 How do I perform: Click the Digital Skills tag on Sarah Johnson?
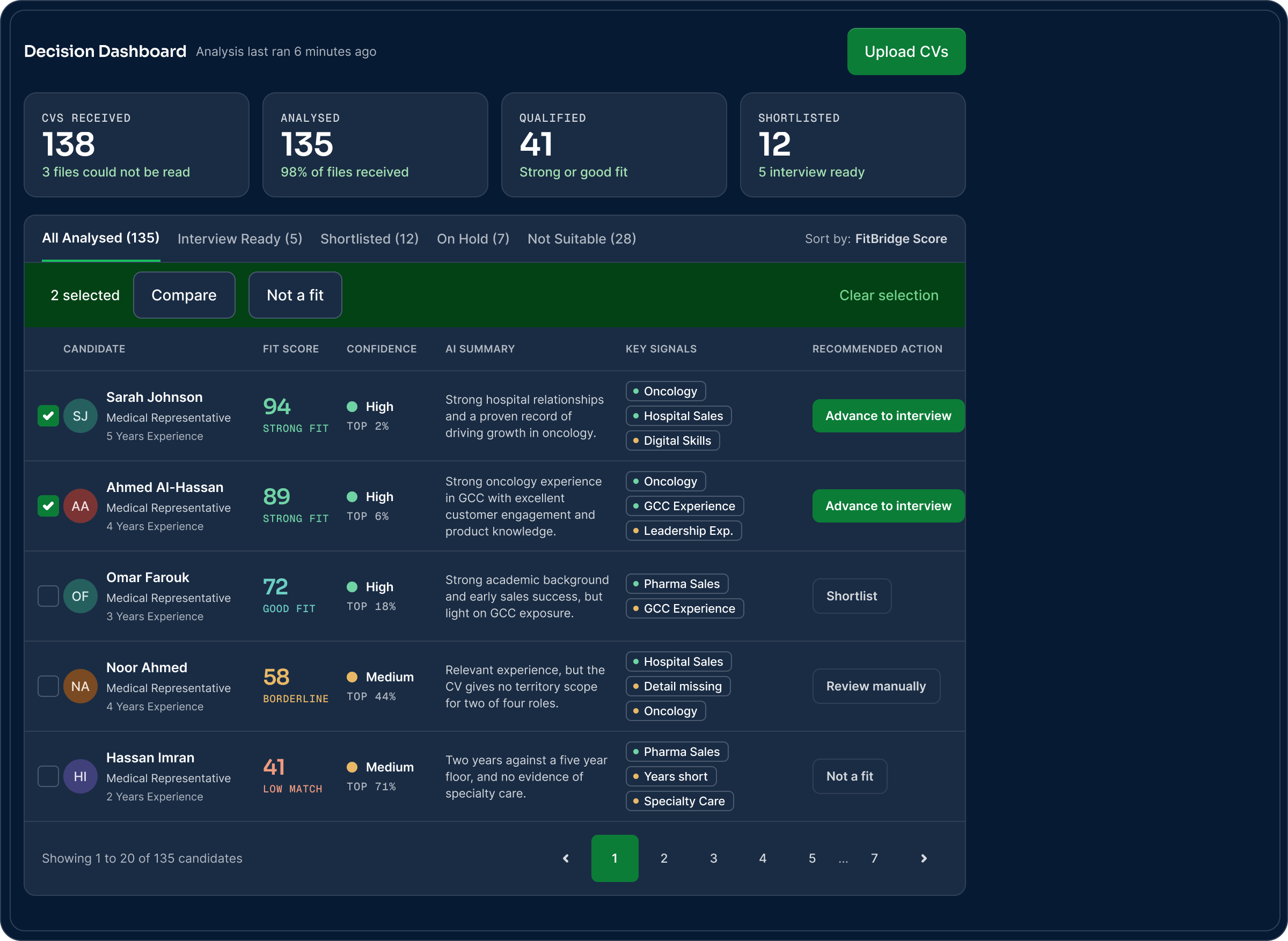pyautogui.click(x=673, y=440)
